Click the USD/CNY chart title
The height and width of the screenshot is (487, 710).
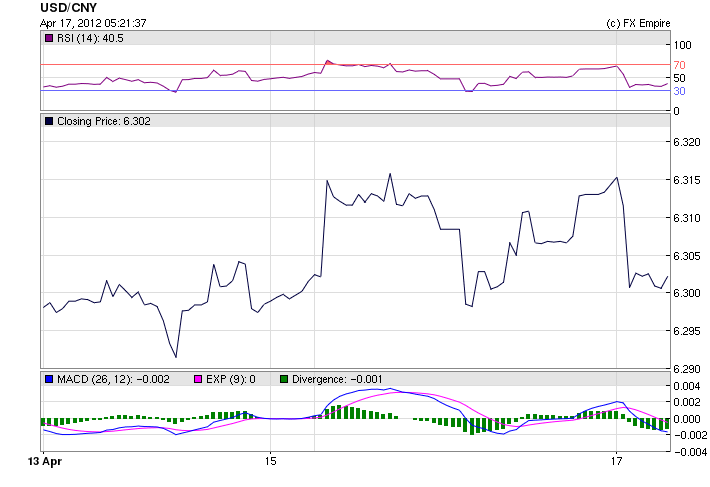coord(68,8)
